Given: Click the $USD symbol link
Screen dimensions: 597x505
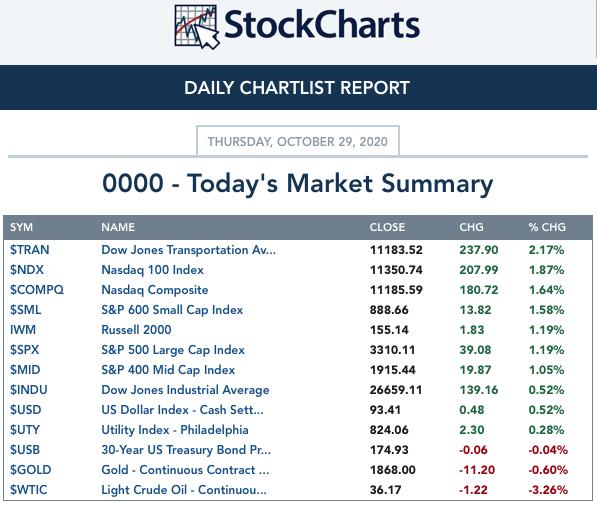Looking at the screenshot, I should click(x=26, y=410).
